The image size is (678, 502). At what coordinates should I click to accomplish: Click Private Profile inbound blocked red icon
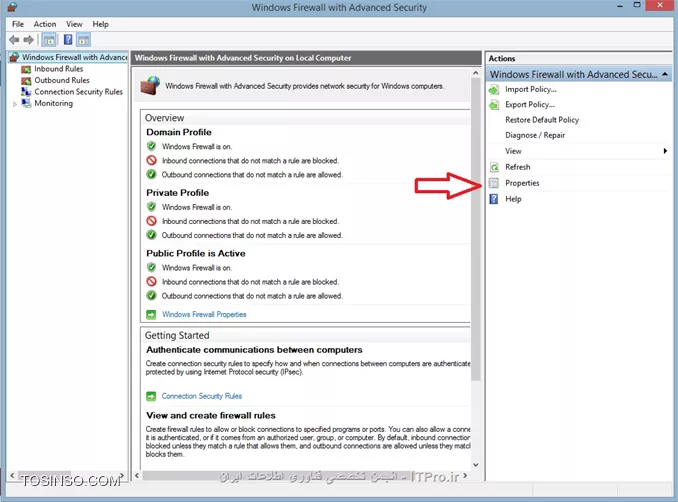tap(151, 221)
